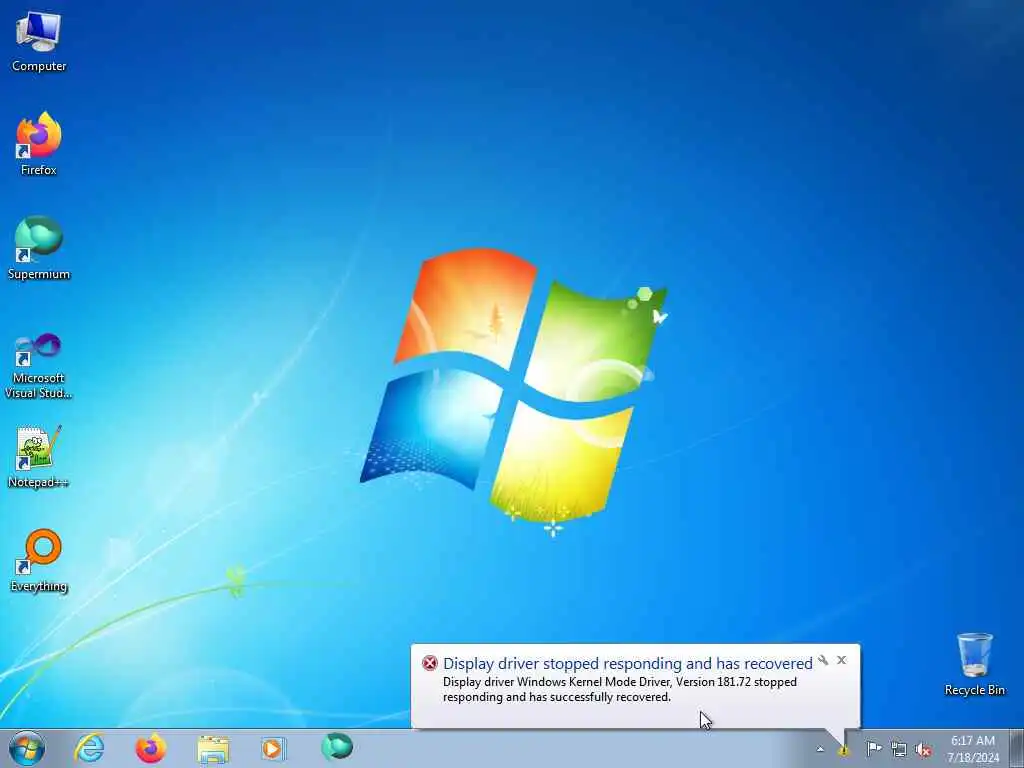The width and height of the screenshot is (1024, 768).
Task: Launch Windows Media Player from the taskbar
Action: point(272,748)
